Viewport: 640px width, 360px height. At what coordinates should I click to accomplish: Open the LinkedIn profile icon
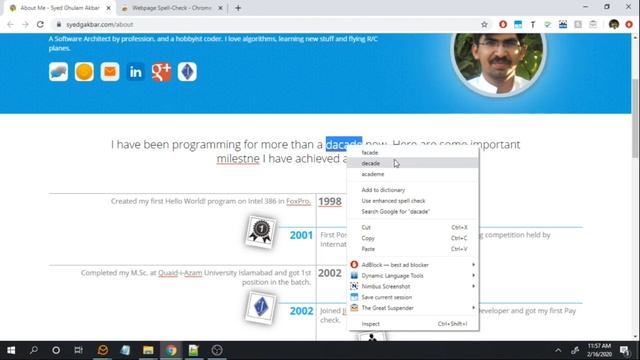136,72
